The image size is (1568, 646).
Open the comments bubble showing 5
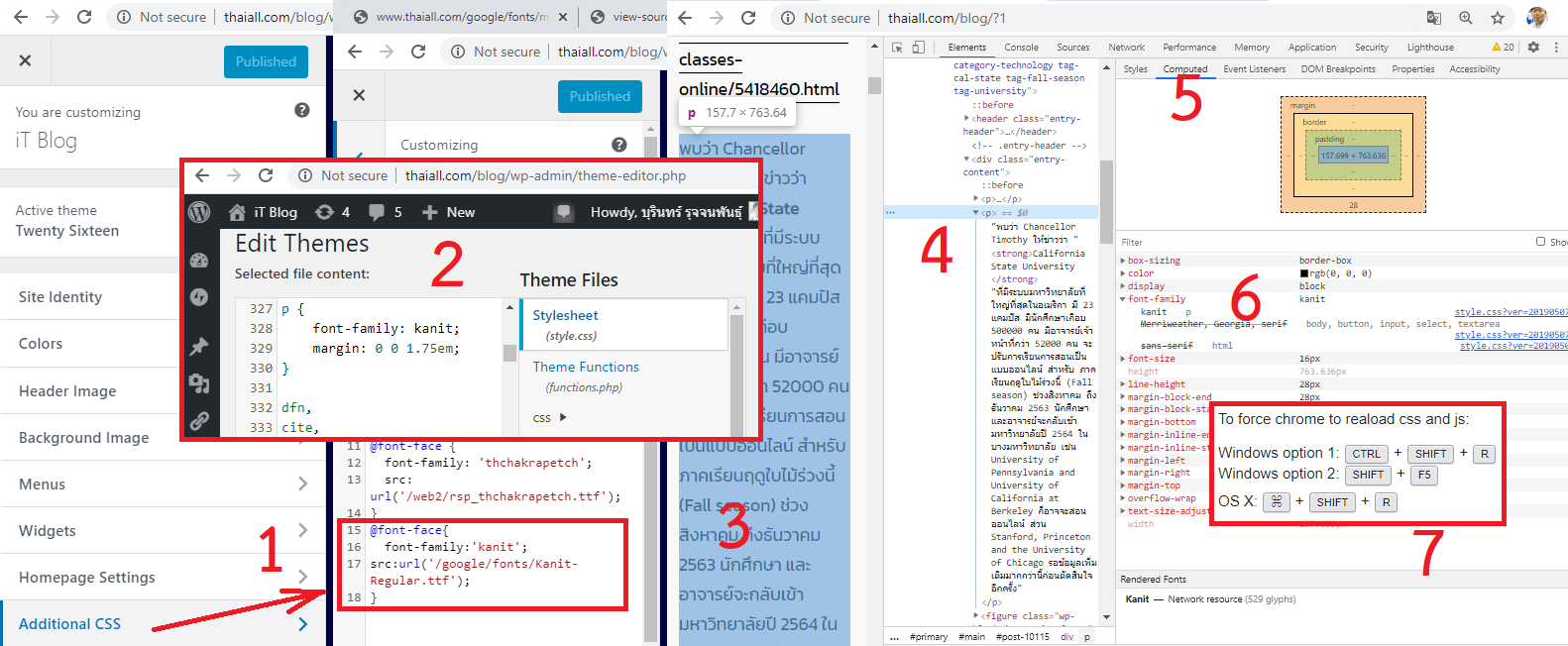pyautogui.click(x=385, y=212)
